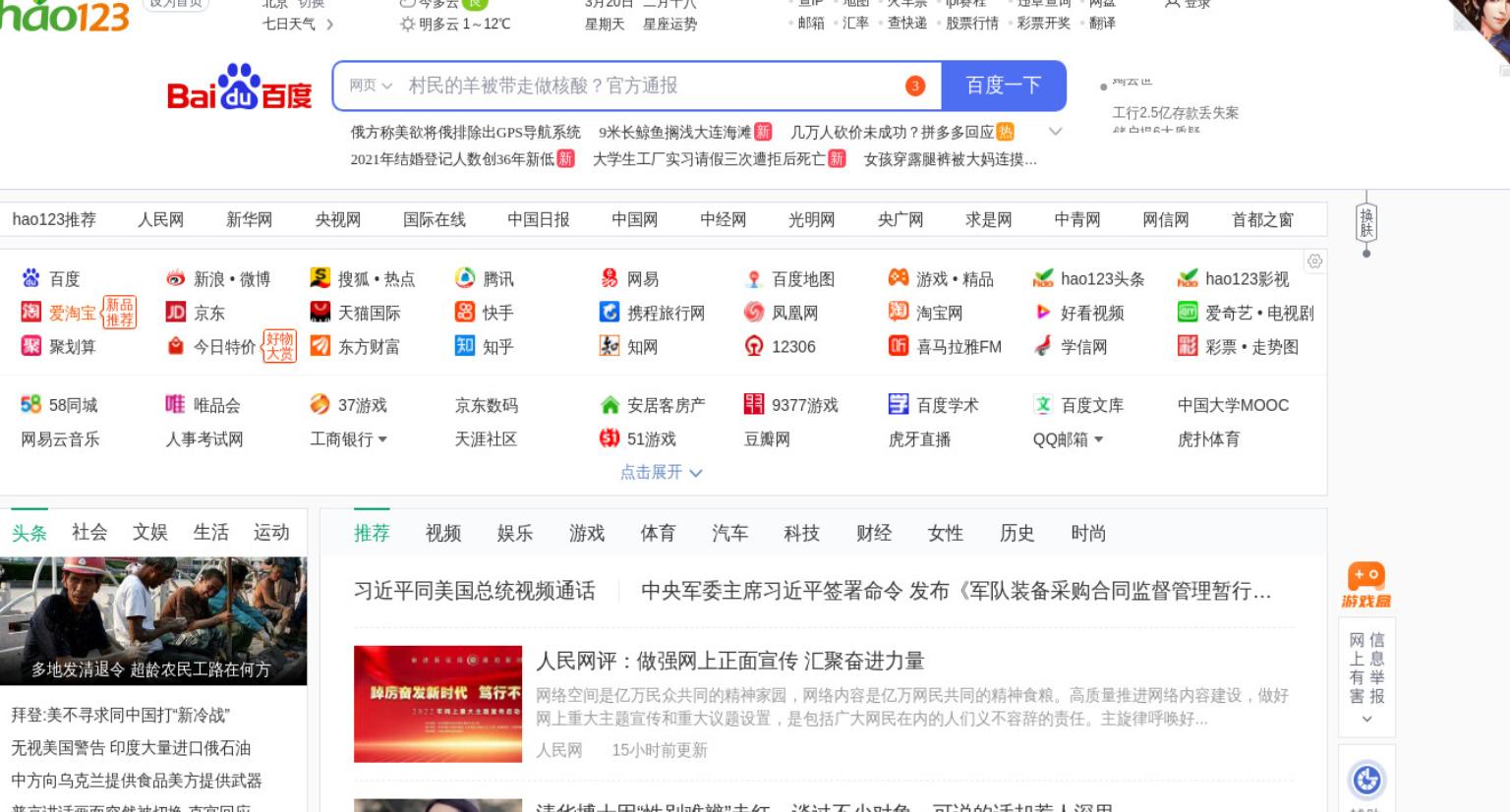Click the 百度一下 search button
This screenshot has width=1510, height=812.
[x=1004, y=86]
